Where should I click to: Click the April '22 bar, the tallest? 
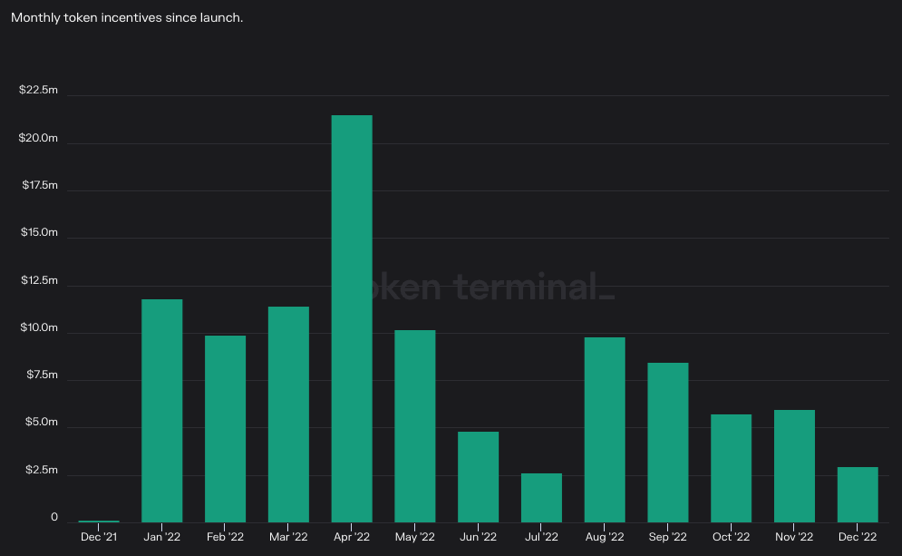[351, 318]
